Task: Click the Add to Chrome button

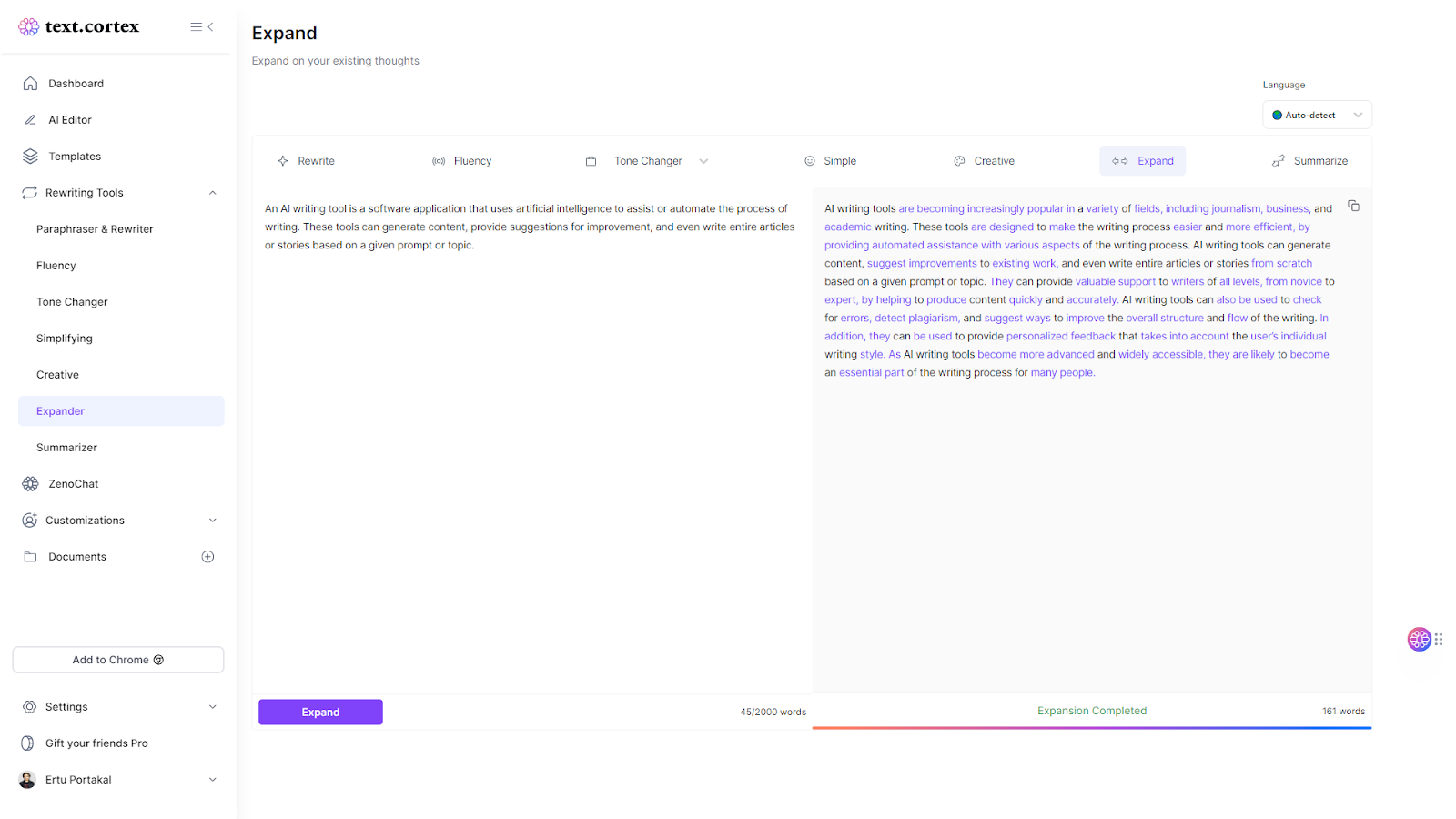Action: 118,660
